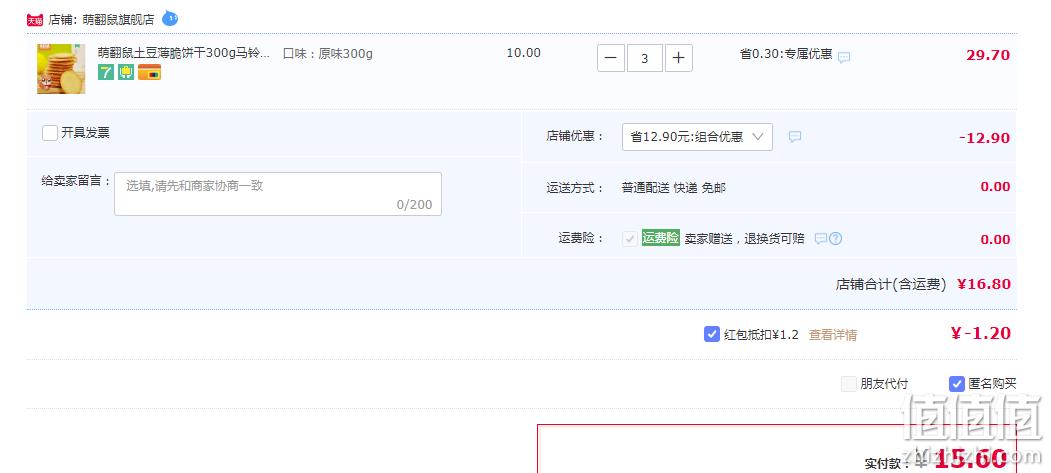Image resolution: width=1051 pixels, height=473 pixels.
Task: Click the 普通配送 快递 免邮 shipping text
Action: (674, 188)
